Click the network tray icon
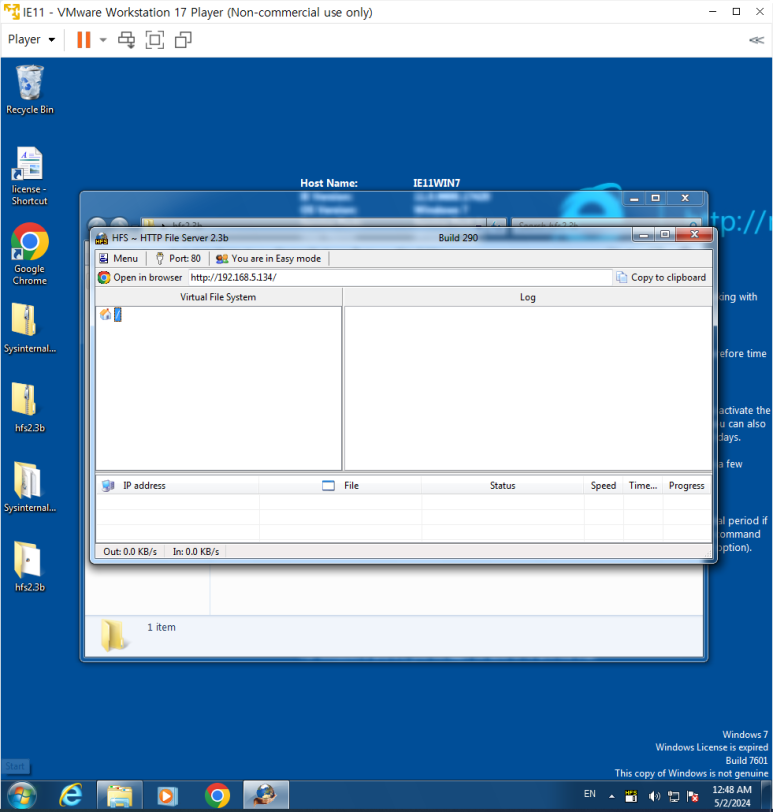Image resolution: width=773 pixels, height=812 pixels. pos(674,796)
